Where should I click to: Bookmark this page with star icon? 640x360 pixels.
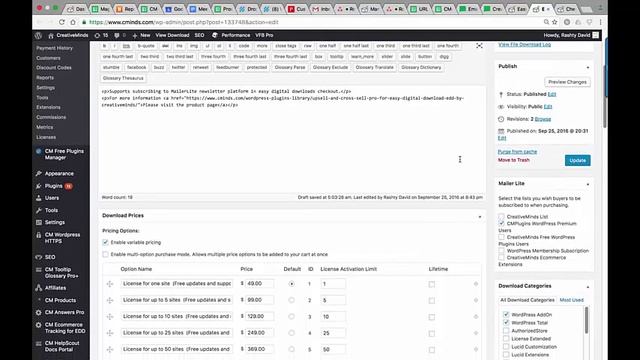[x=555, y=22]
